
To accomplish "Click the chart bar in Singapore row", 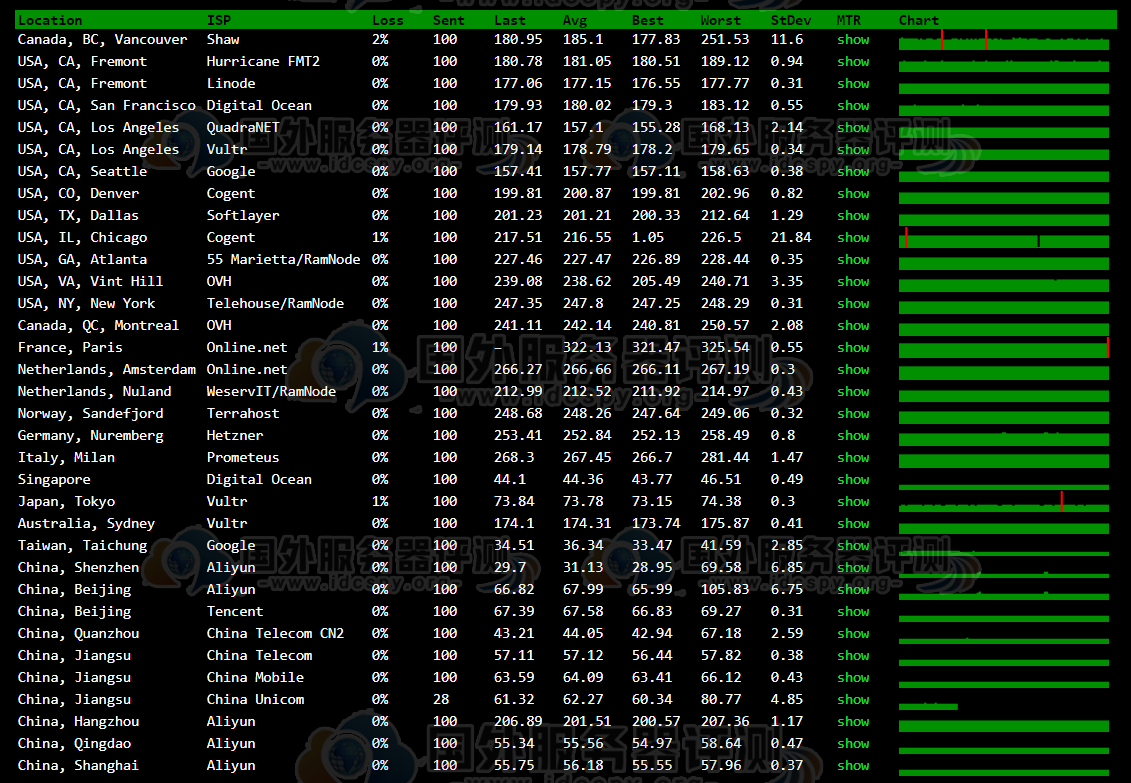I will click(1003, 487).
